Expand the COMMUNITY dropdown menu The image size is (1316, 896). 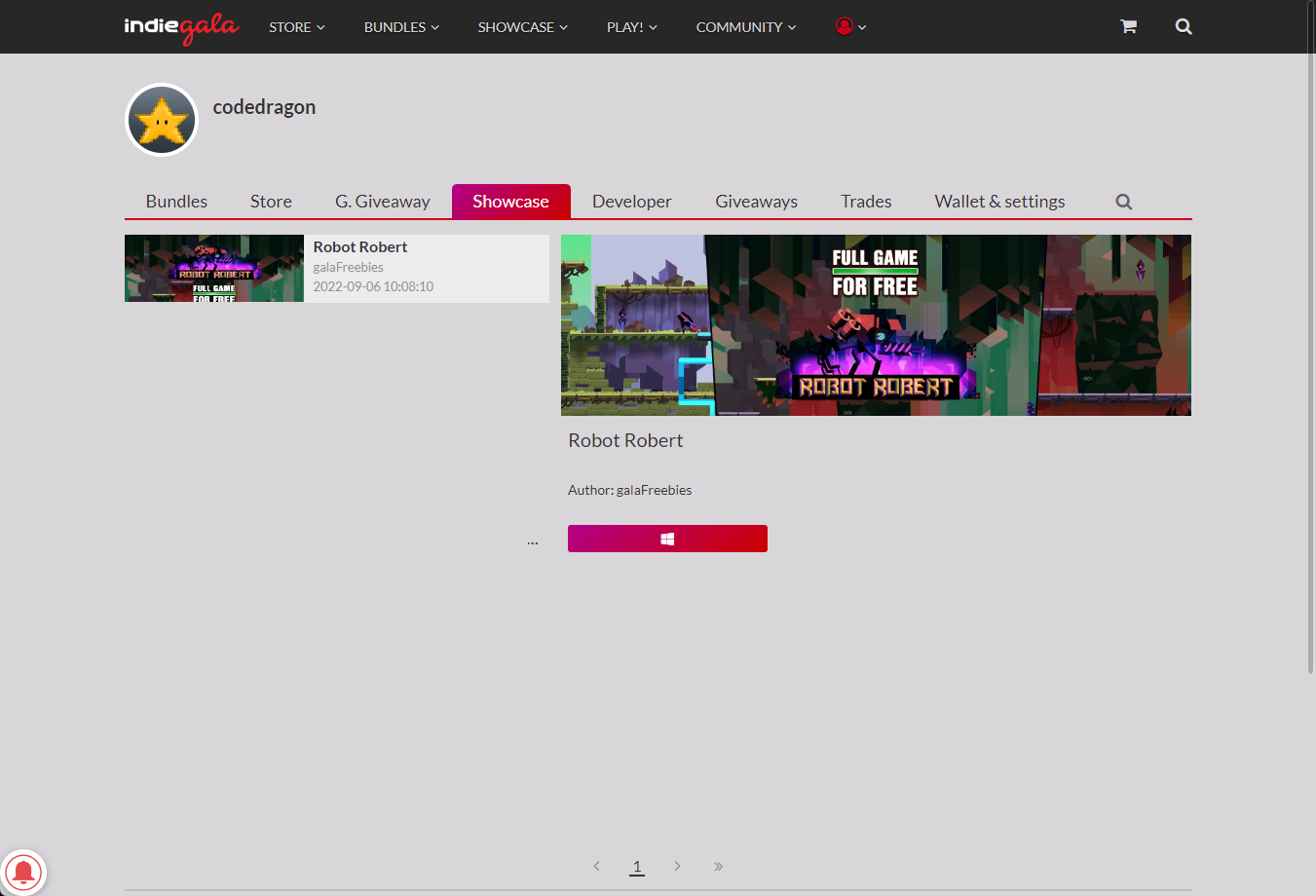(746, 27)
